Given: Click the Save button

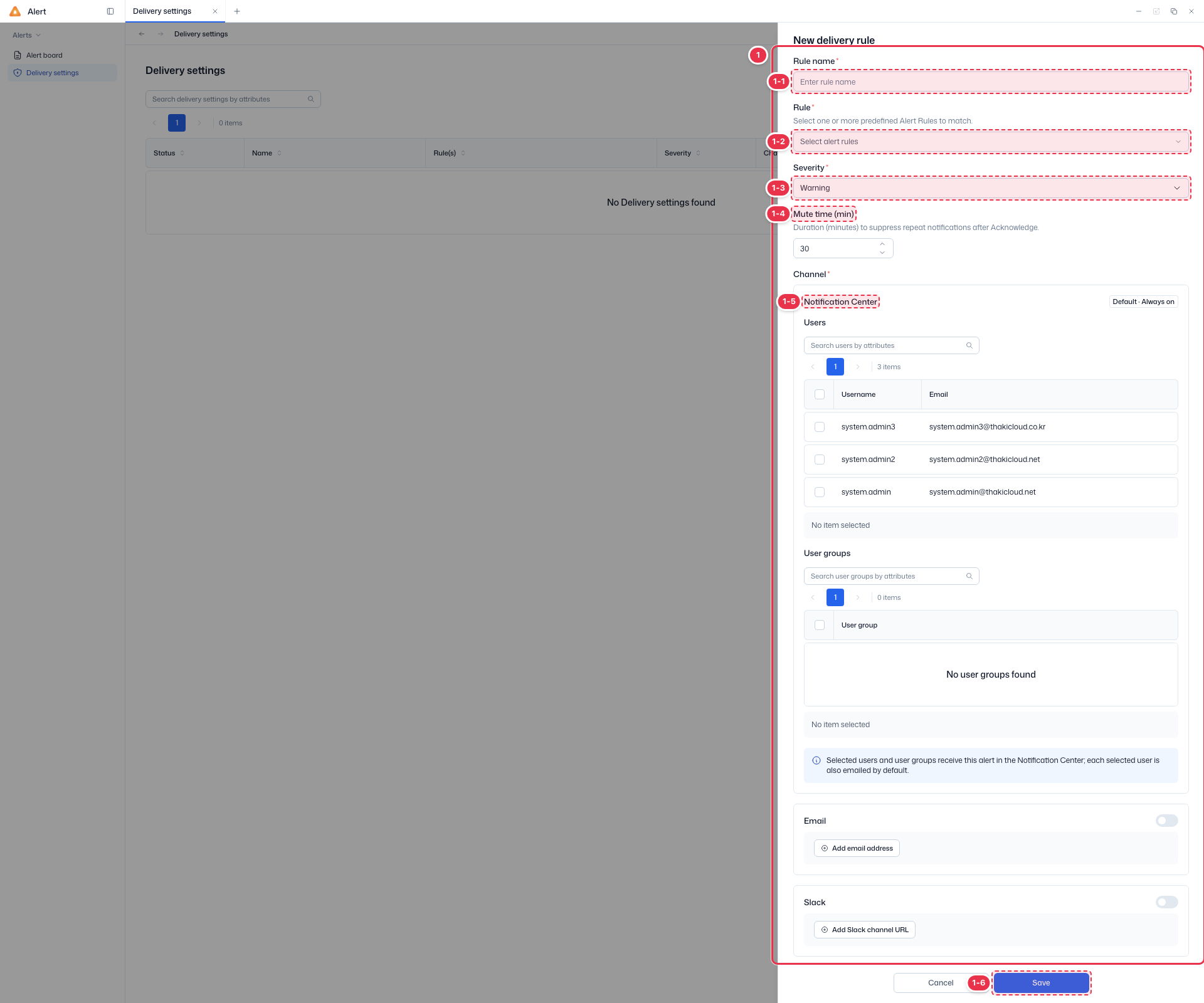Looking at the screenshot, I should coord(1041,983).
